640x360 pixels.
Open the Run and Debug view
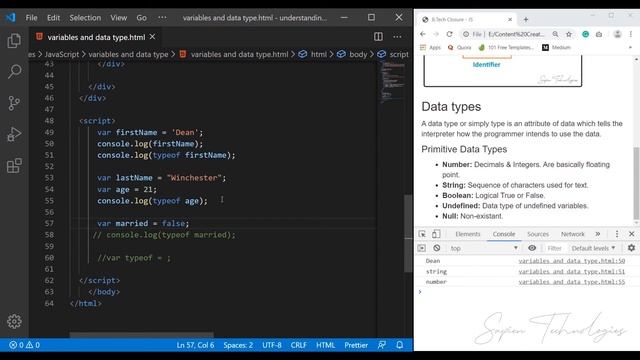click(14, 134)
